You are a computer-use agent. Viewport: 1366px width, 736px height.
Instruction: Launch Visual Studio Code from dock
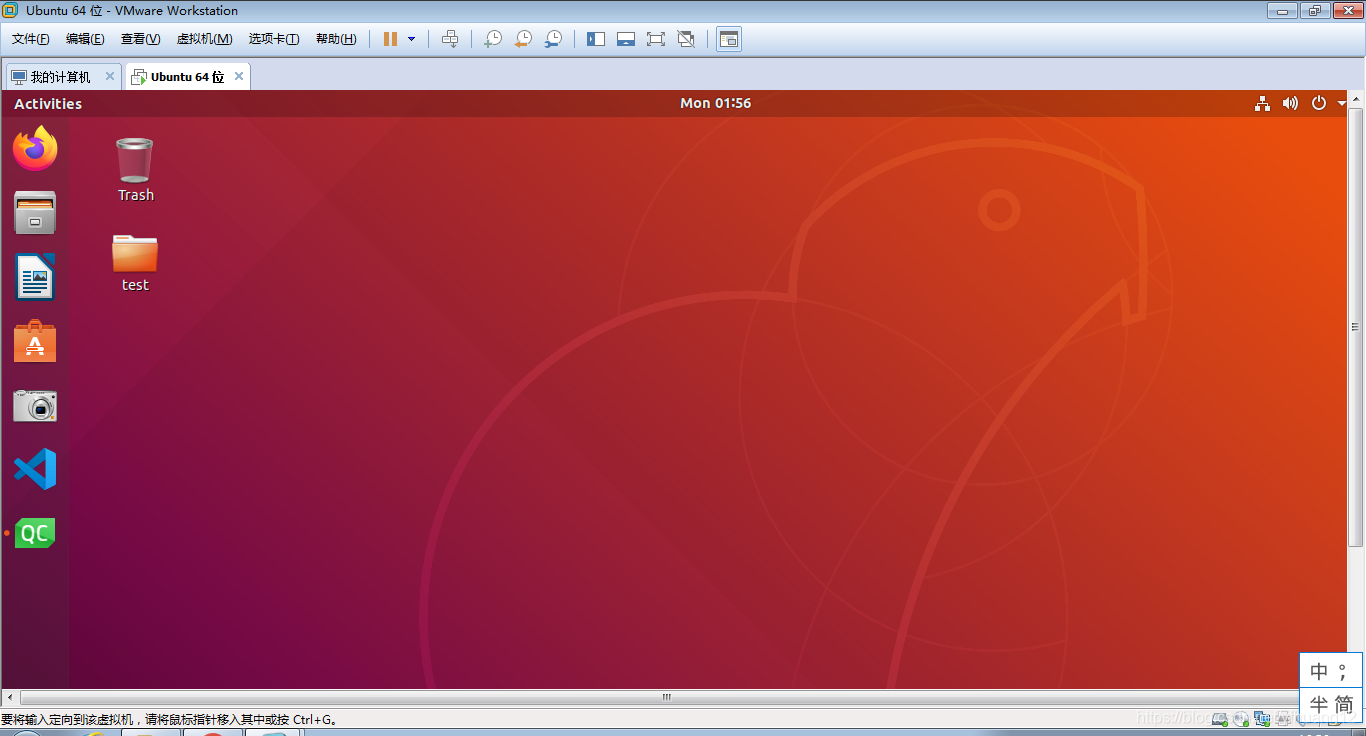pos(35,469)
